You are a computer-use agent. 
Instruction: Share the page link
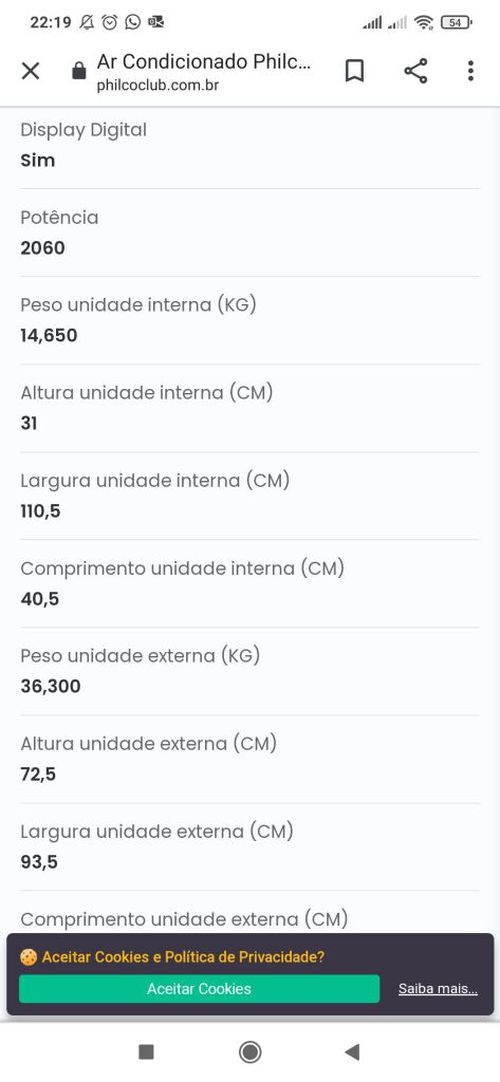[x=415, y=71]
